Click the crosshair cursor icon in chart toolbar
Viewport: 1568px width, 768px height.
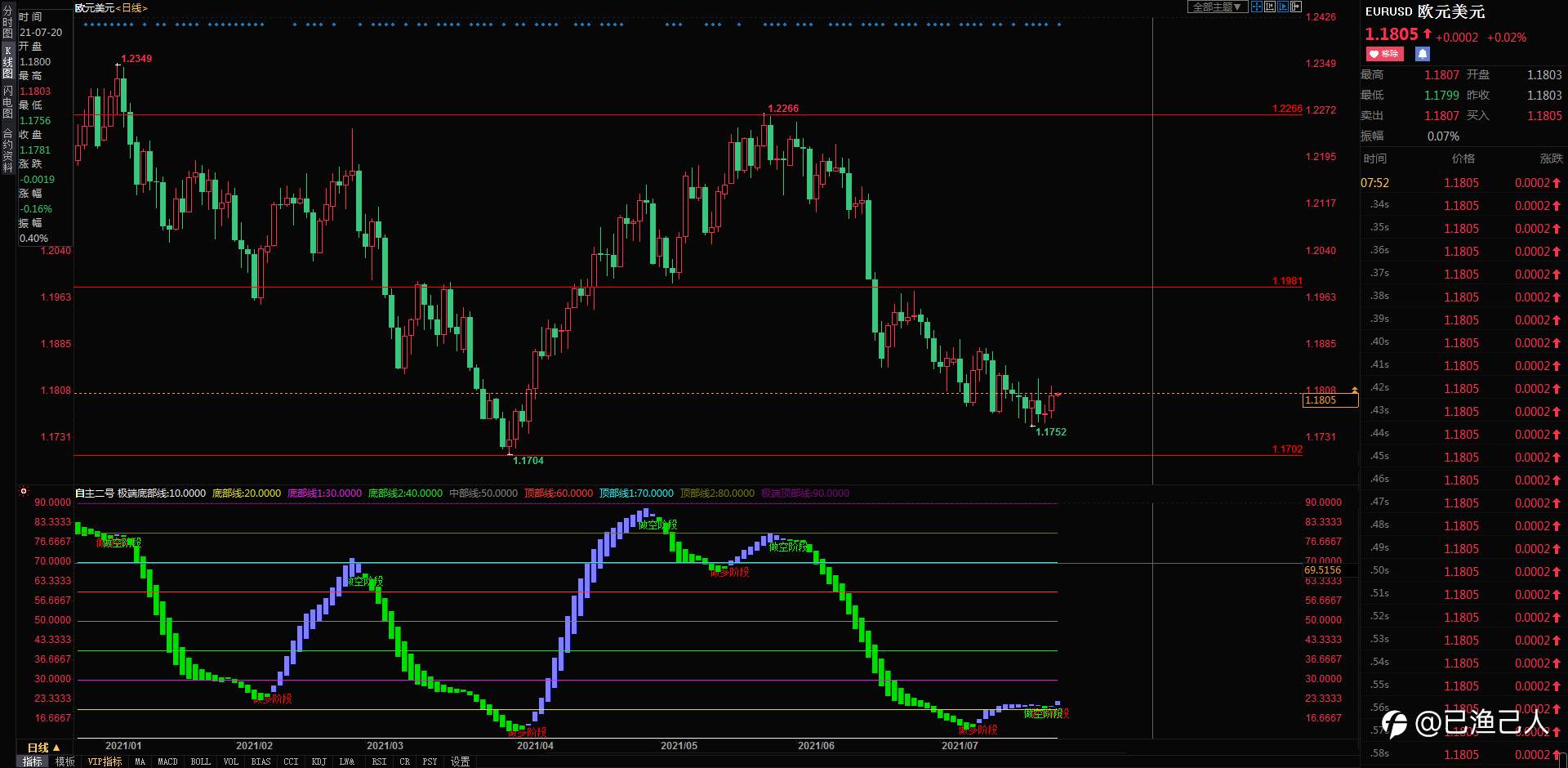(x=1257, y=7)
